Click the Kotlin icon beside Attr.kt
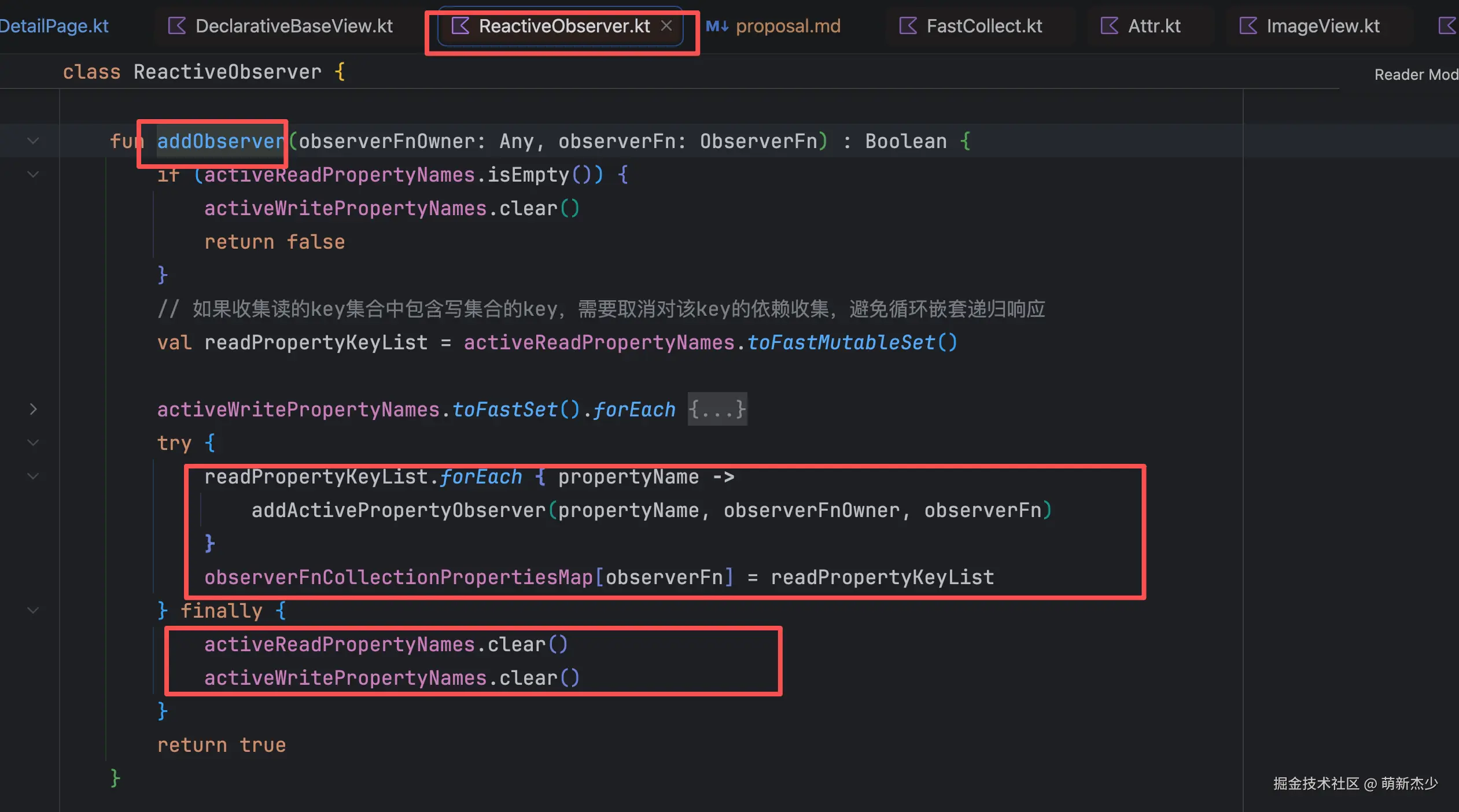The width and height of the screenshot is (1459, 812). (x=1110, y=25)
